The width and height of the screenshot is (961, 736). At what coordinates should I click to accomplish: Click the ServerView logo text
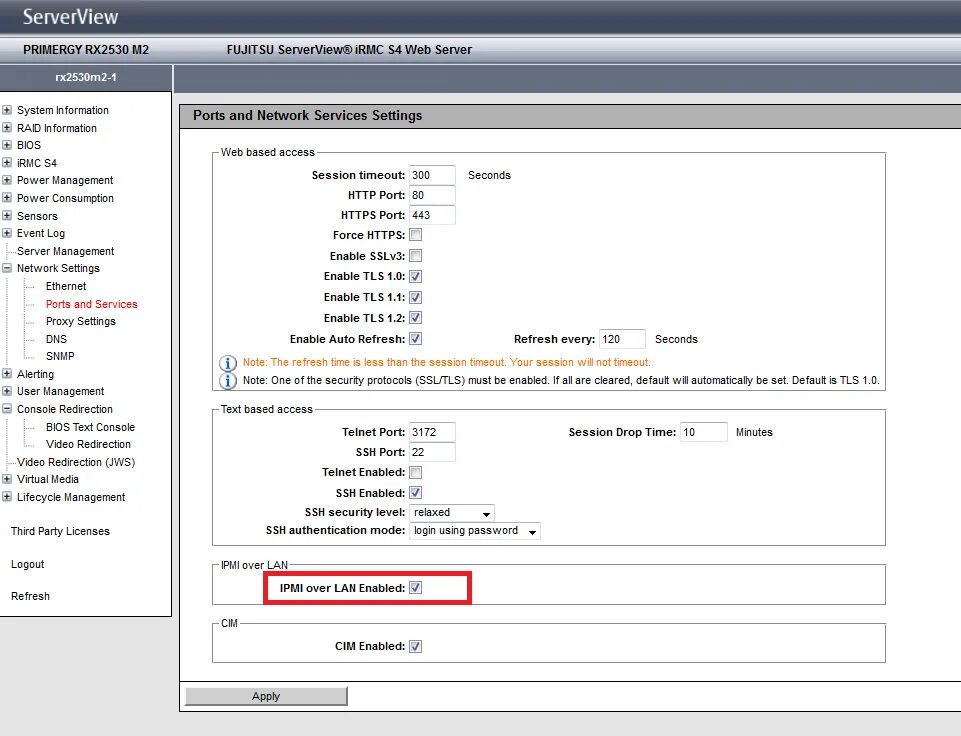(x=70, y=17)
